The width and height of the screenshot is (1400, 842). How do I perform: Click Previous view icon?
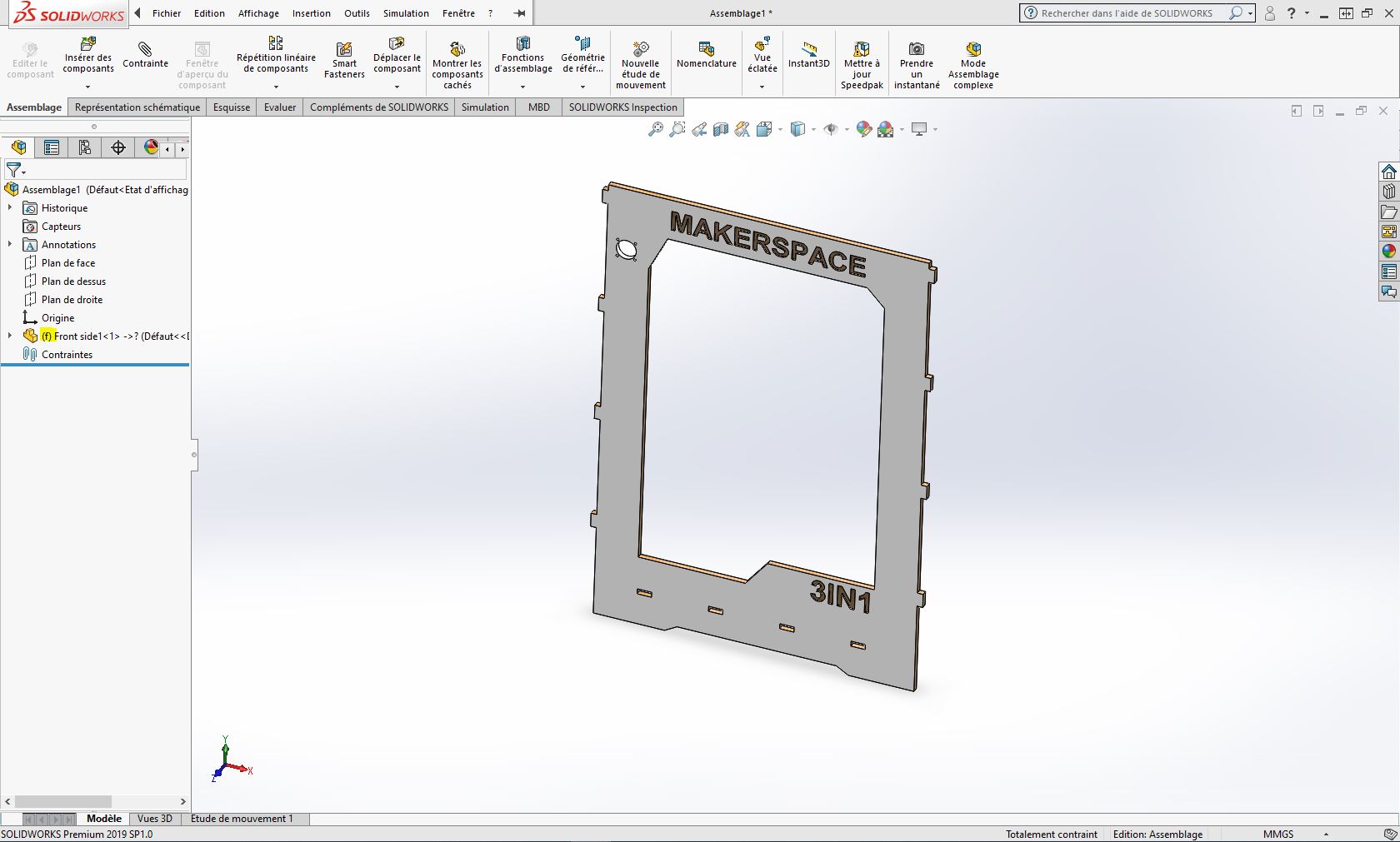pyautogui.click(x=699, y=129)
